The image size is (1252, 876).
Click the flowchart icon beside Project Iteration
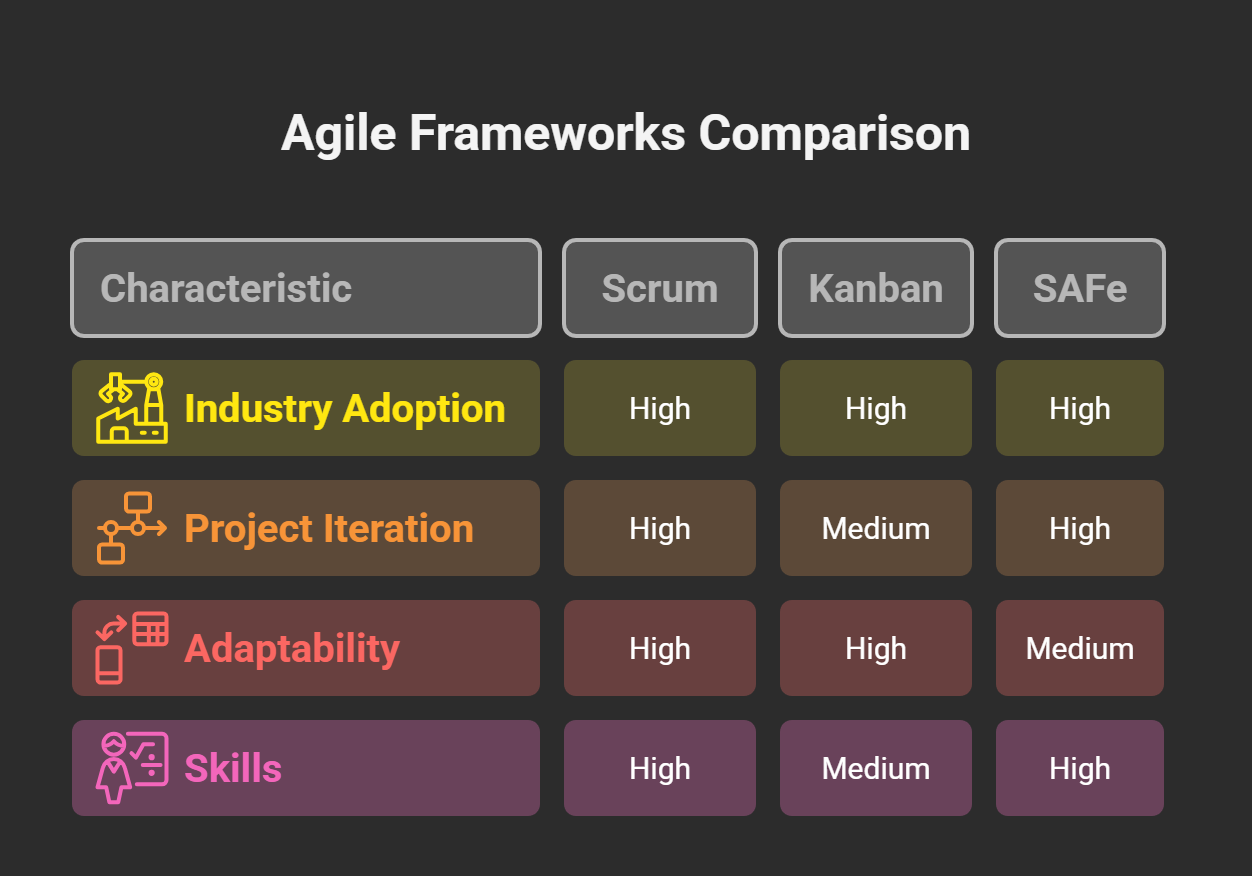click(x=132, y=528)
